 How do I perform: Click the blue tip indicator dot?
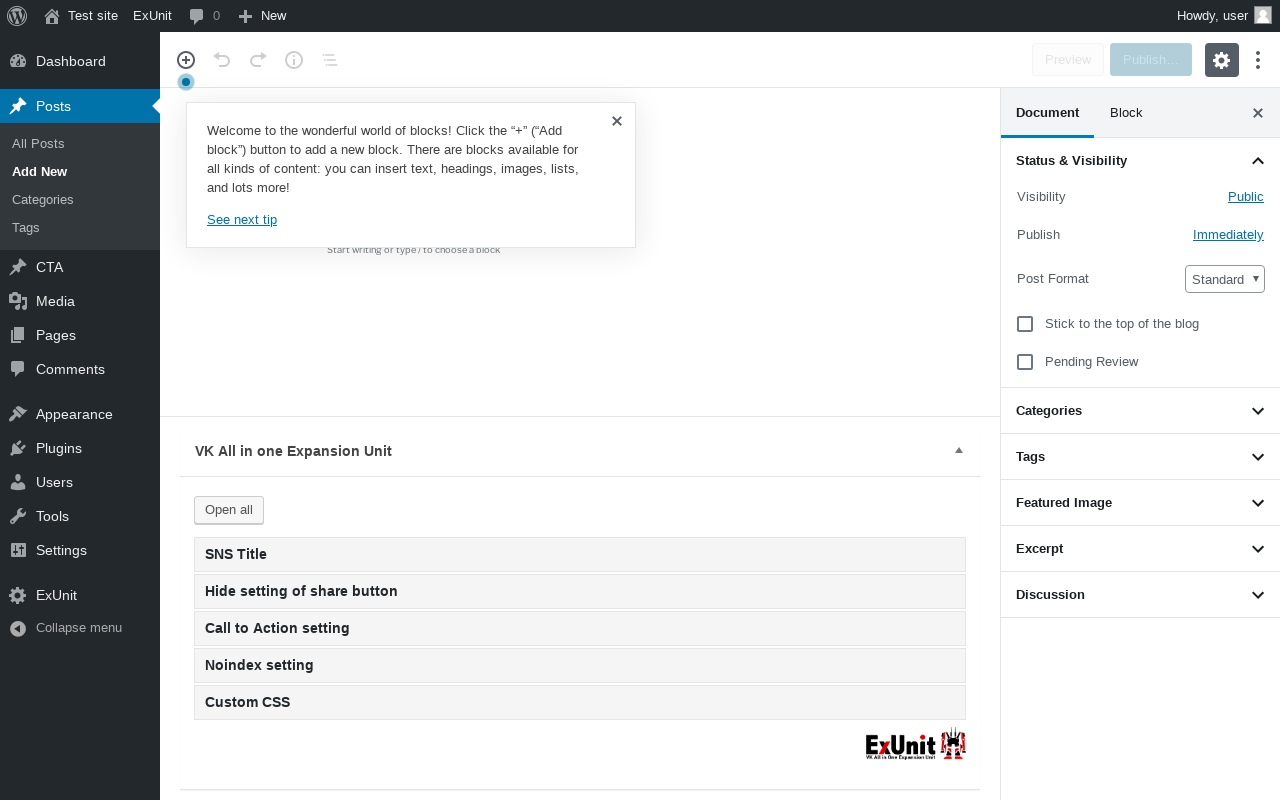186,82
